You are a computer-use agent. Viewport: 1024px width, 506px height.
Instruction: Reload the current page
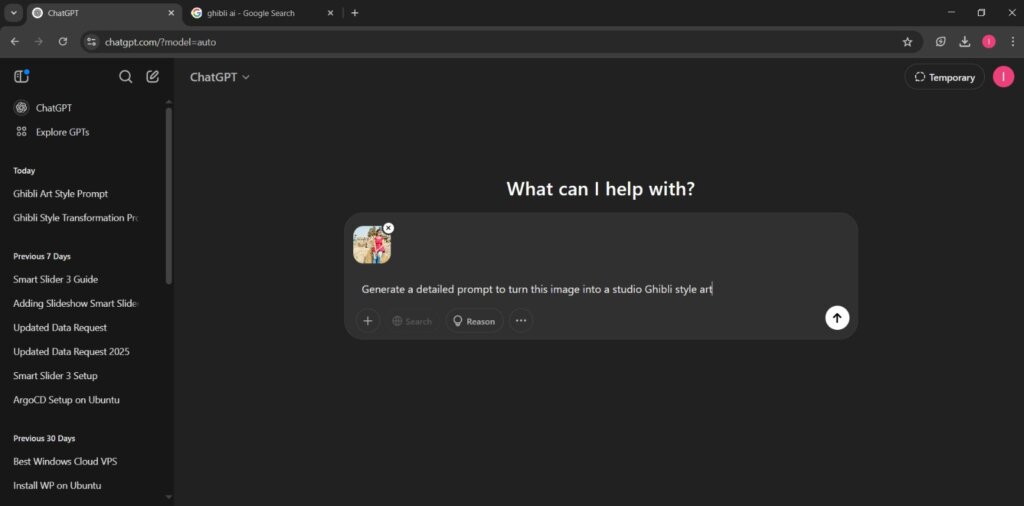pos(63,42)
